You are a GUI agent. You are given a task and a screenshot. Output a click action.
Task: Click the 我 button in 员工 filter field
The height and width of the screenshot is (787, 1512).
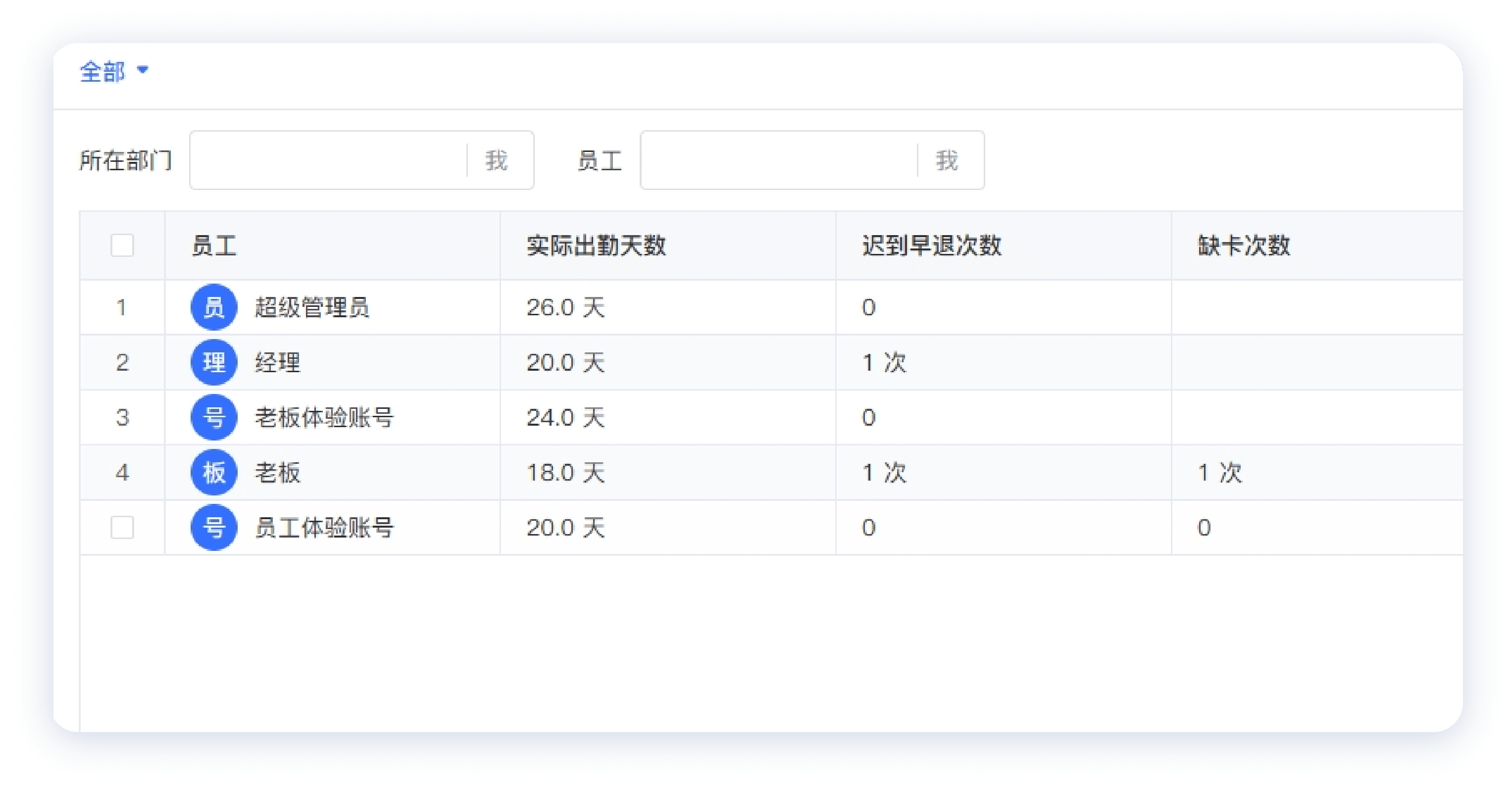[947, 160]
